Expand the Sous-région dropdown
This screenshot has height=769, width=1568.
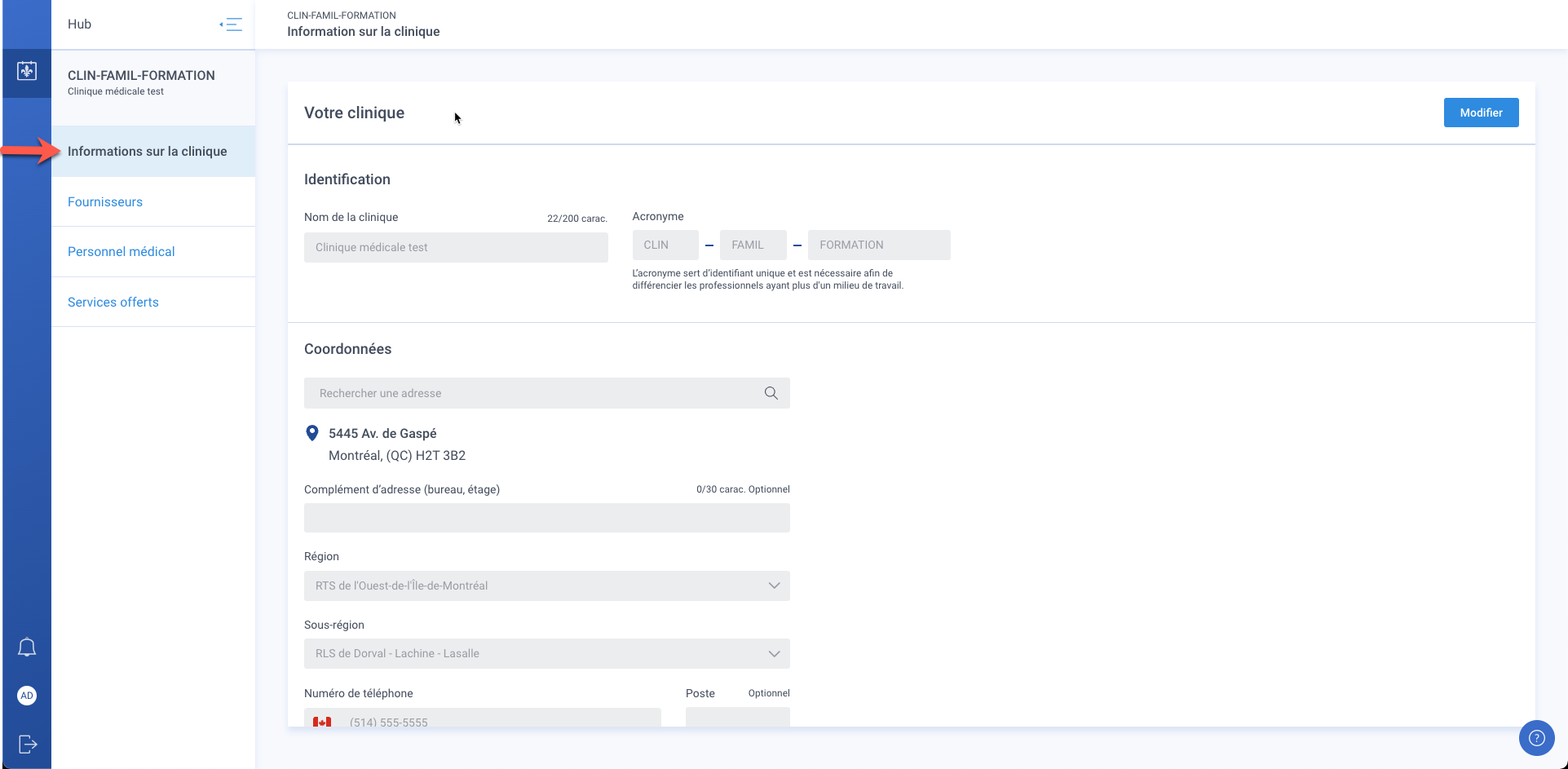547,653
